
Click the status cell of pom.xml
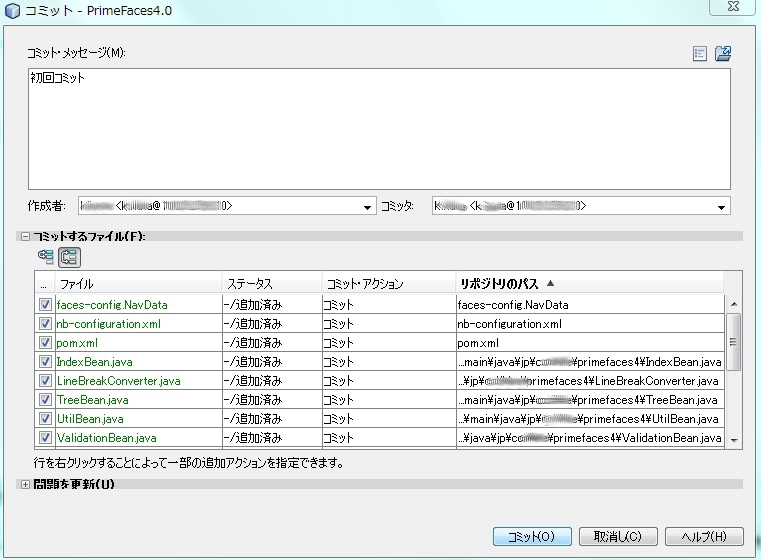tap(272, 343)
